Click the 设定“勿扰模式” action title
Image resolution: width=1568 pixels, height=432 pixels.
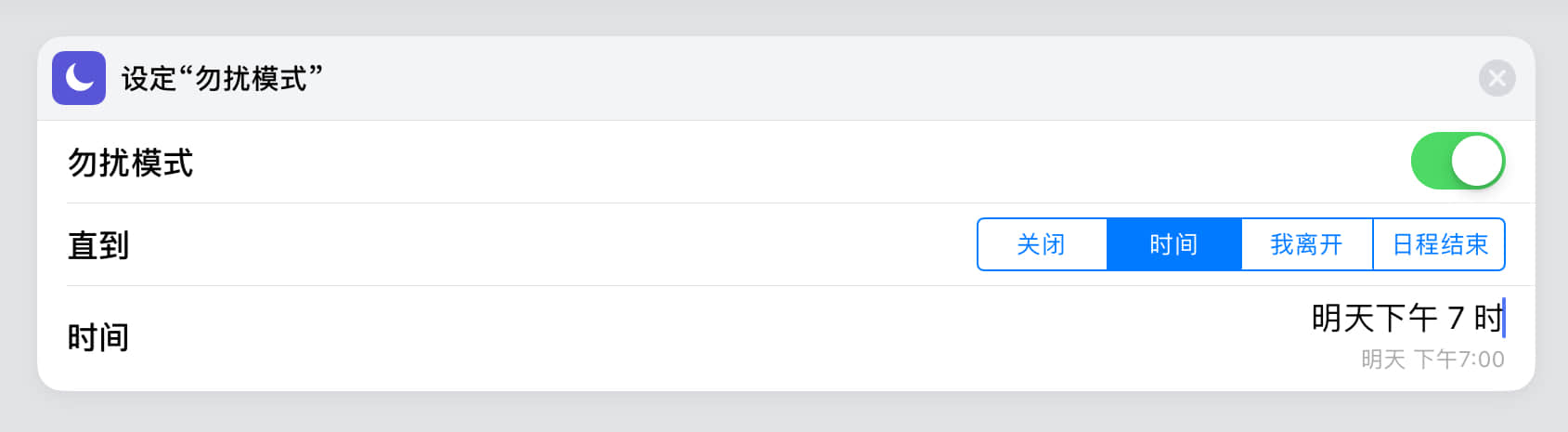[x=222, y=79]
